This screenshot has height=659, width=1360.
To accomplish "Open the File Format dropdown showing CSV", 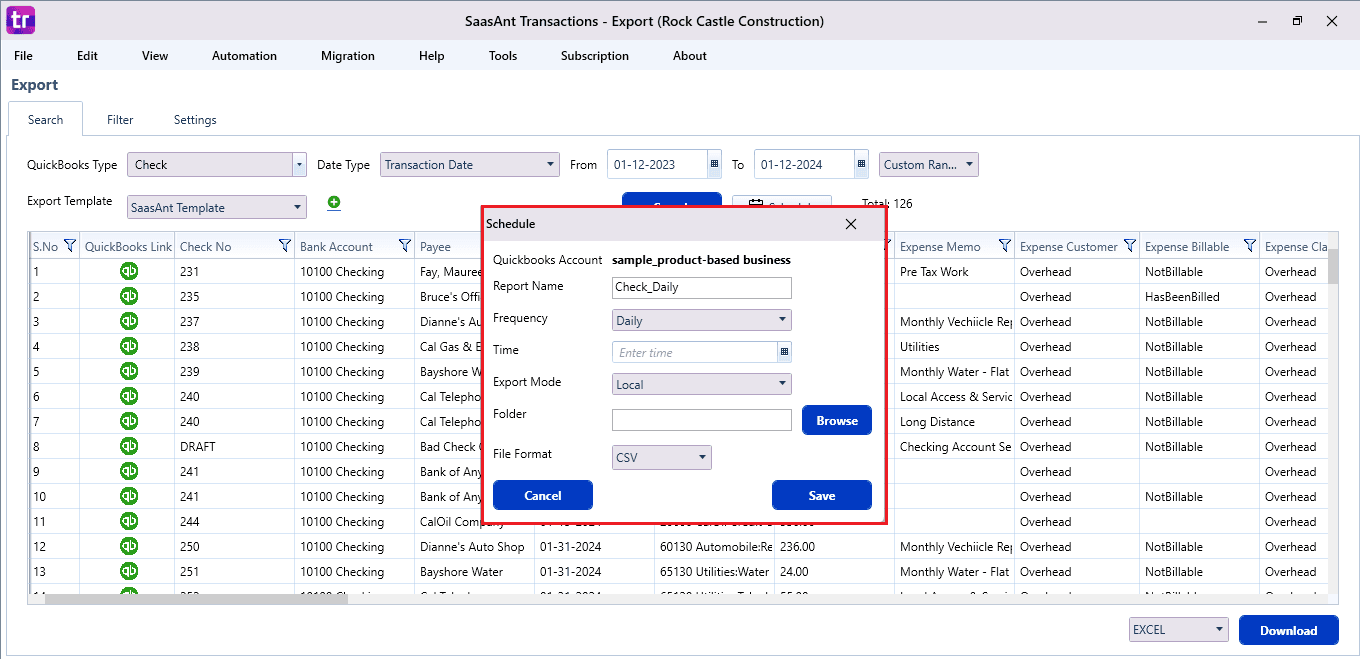I will tap(662, 458).
